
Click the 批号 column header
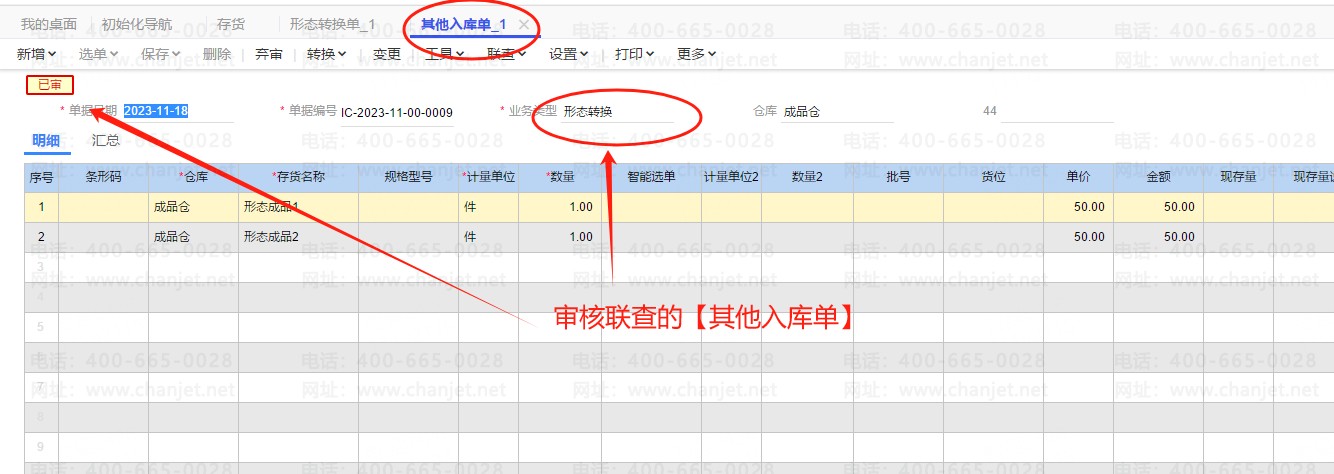(898, 177)
